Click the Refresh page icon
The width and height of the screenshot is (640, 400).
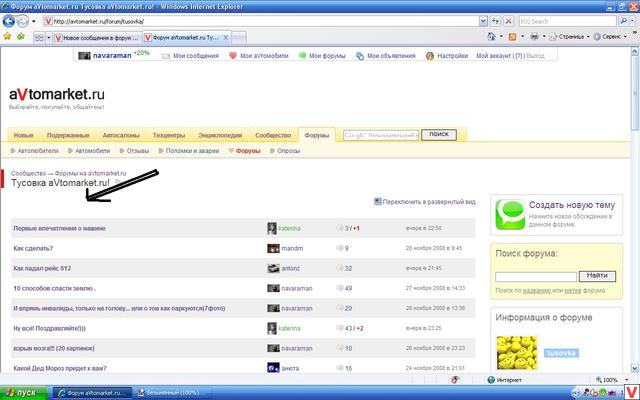pyautogui.click(x=496, y=21)
